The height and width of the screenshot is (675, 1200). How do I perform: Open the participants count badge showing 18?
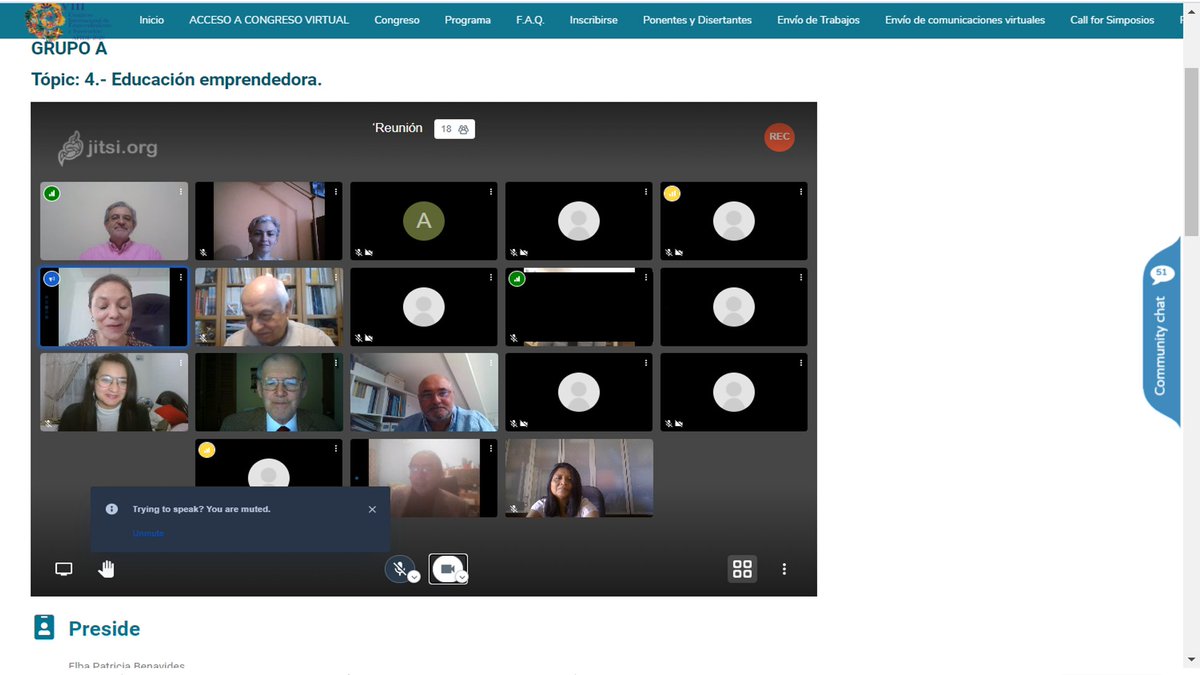pyautogui.click(x=454, y=129)
